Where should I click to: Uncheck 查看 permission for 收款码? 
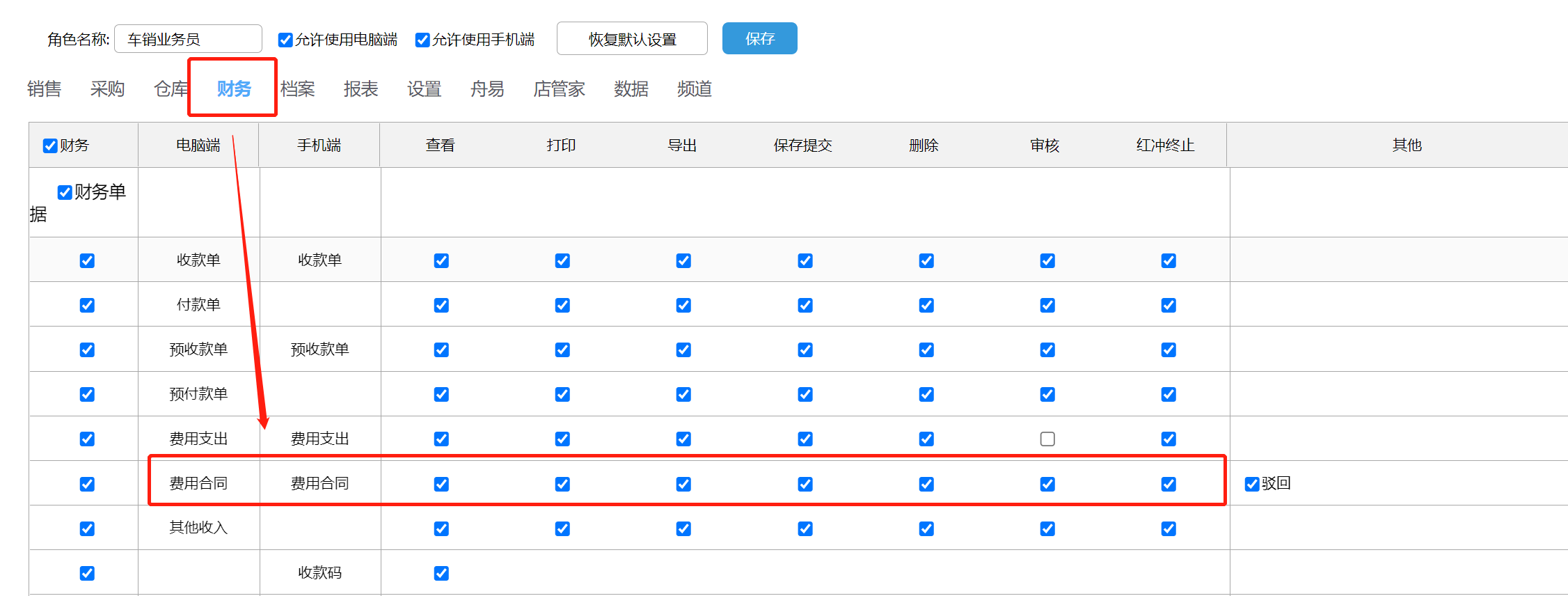[x=441, y=573]
